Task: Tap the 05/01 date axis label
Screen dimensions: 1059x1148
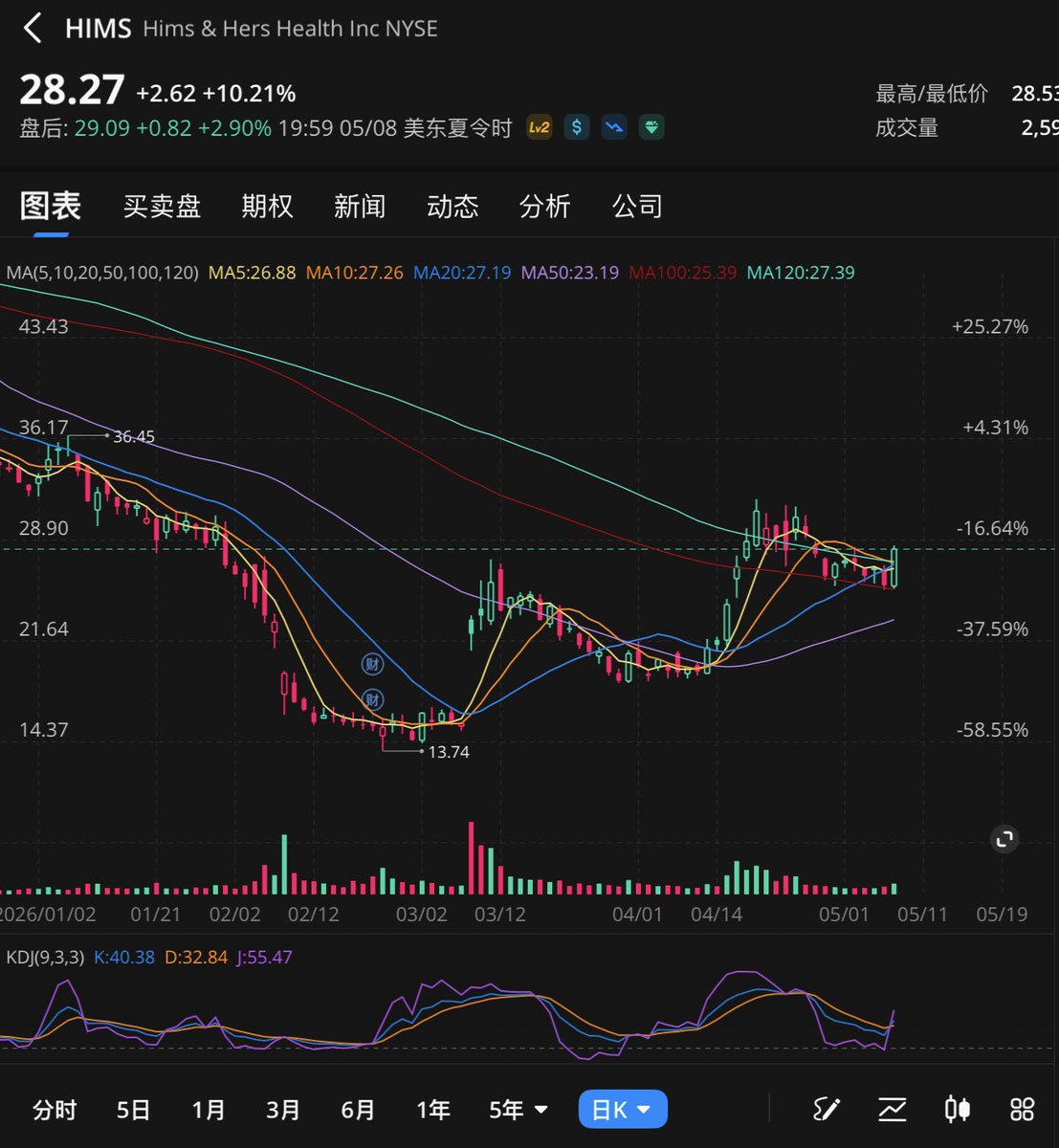Action: pos(844,915)
